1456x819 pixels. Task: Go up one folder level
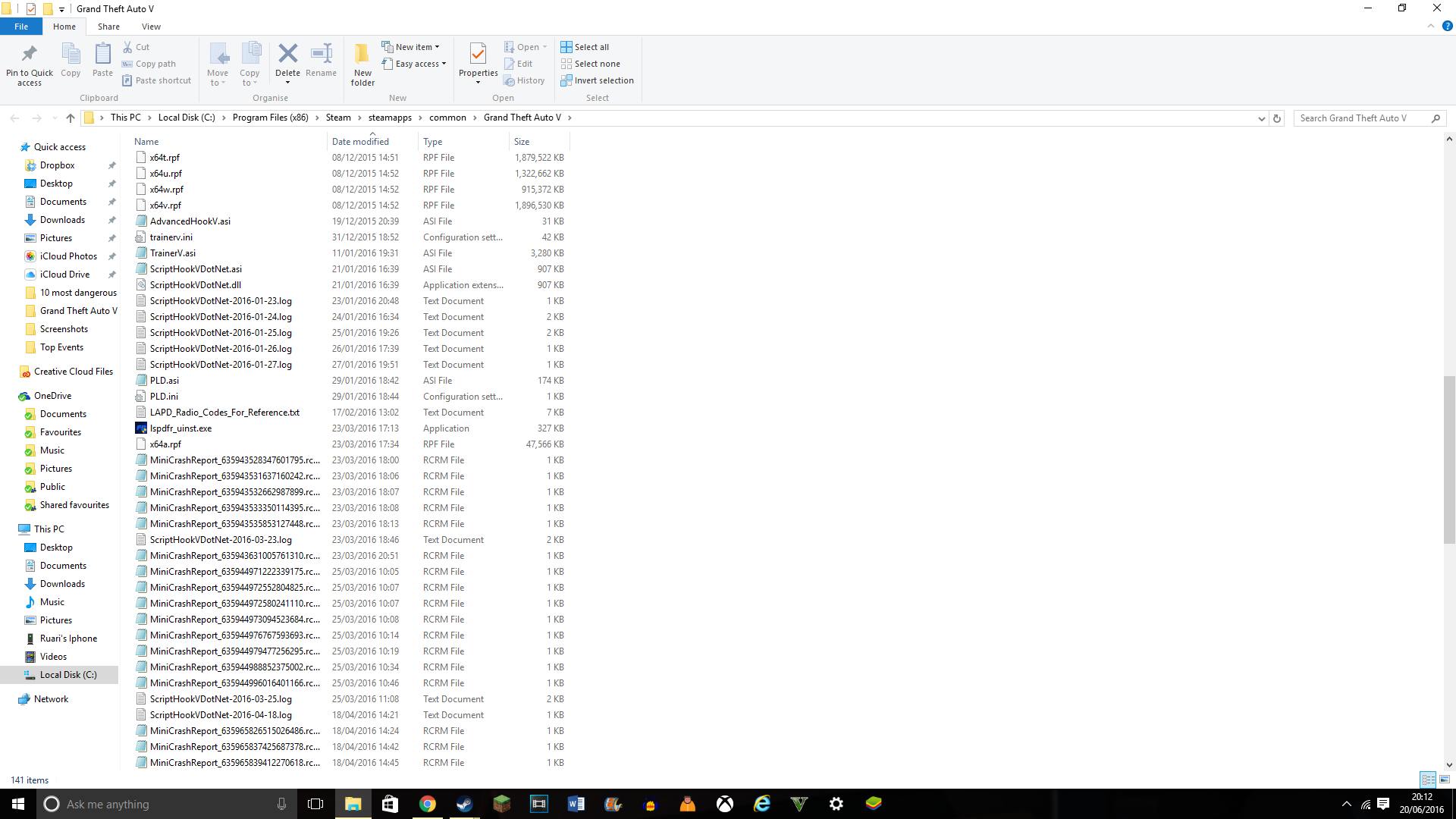[x=71, y=118]
